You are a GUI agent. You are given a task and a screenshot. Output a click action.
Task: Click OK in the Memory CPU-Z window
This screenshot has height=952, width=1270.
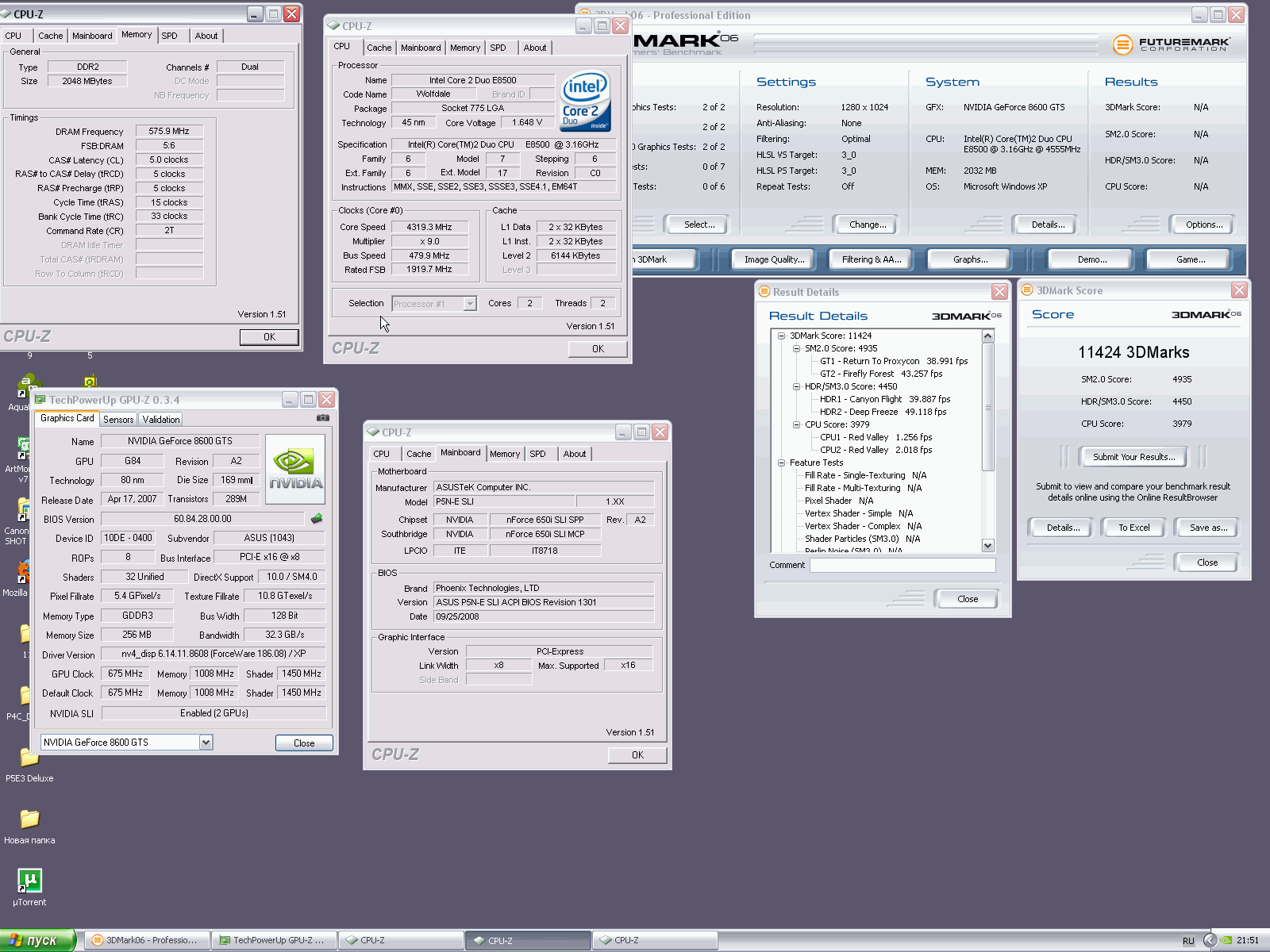tap(269, 337)
